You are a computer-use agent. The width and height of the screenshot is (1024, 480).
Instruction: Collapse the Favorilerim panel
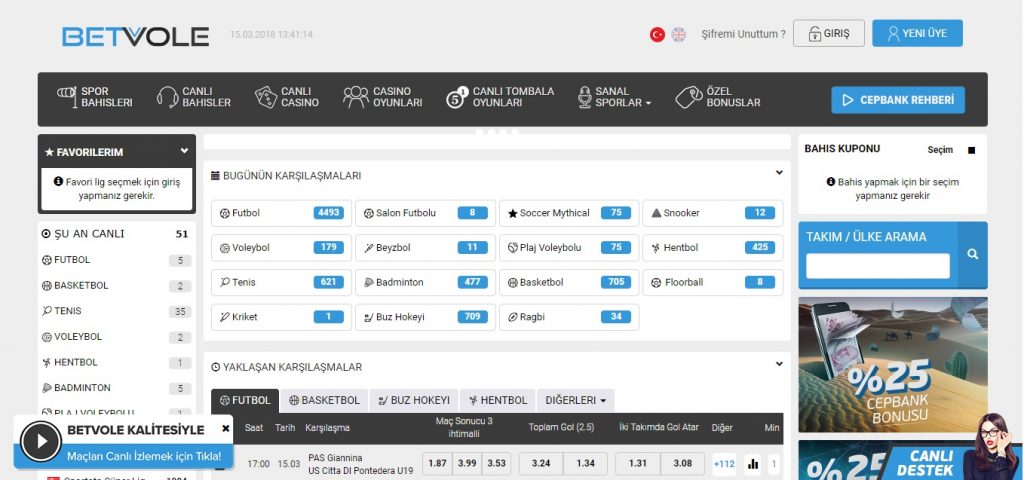coord(184,151)
